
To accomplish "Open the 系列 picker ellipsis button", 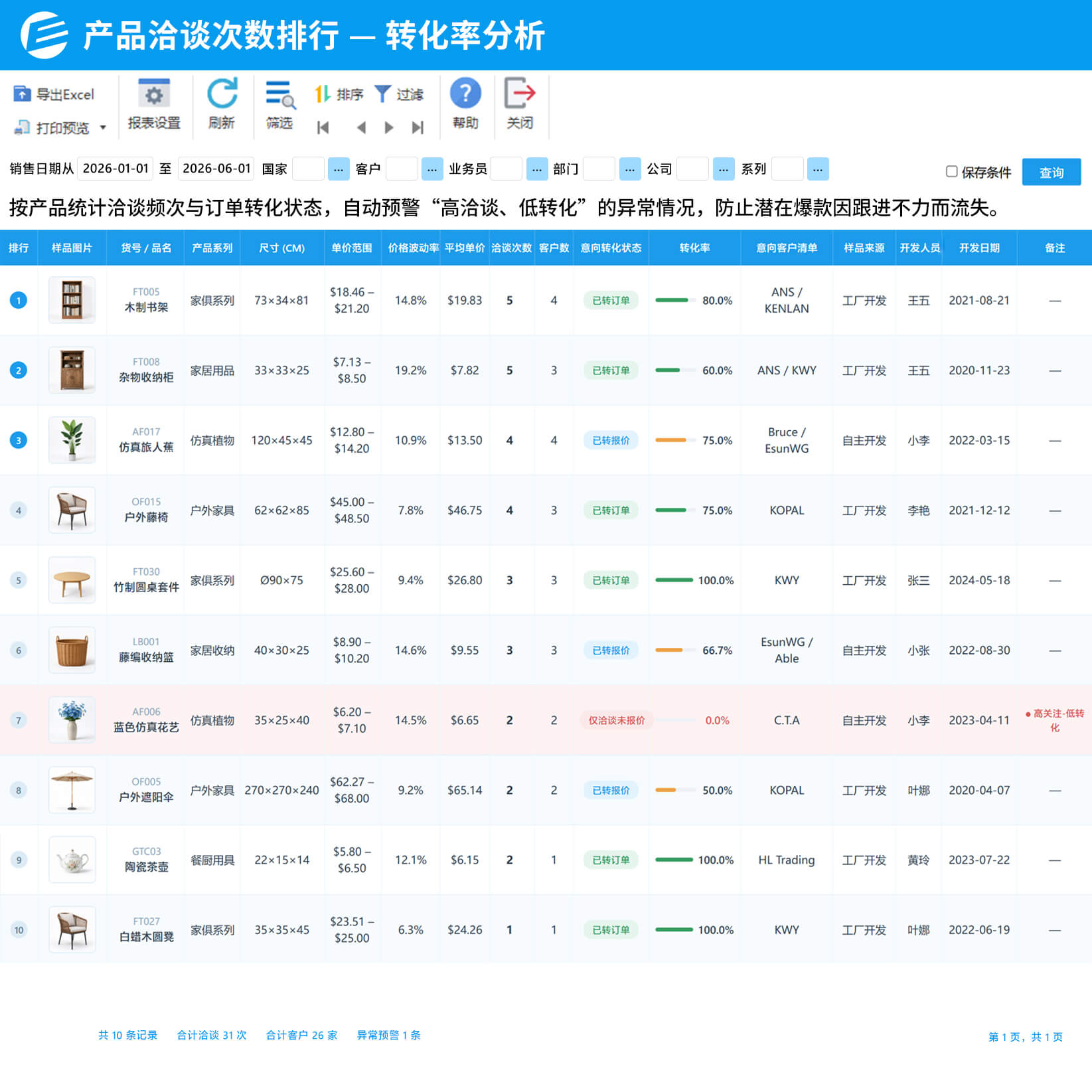I will click(818, 169).
